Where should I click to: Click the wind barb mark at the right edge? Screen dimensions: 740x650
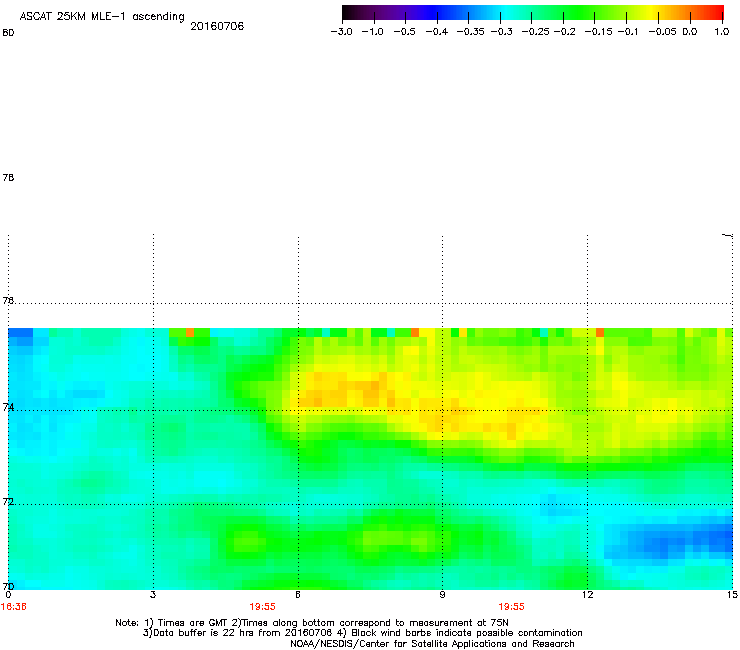pos(727,235)
